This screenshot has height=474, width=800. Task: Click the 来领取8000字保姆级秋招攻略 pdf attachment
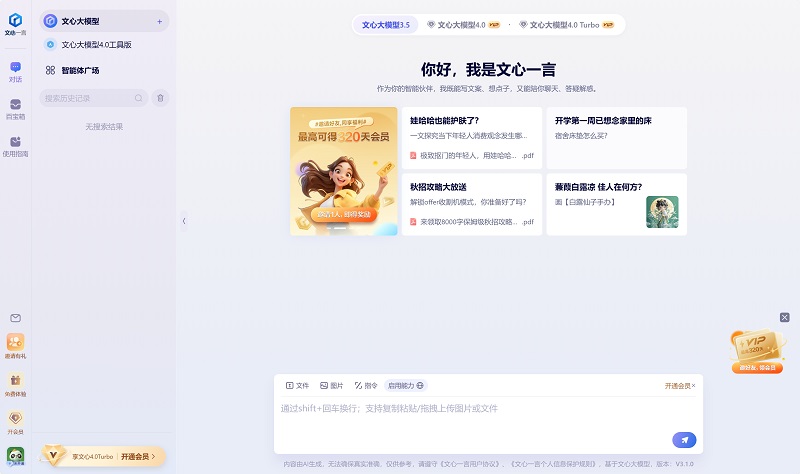pos(472,222)
